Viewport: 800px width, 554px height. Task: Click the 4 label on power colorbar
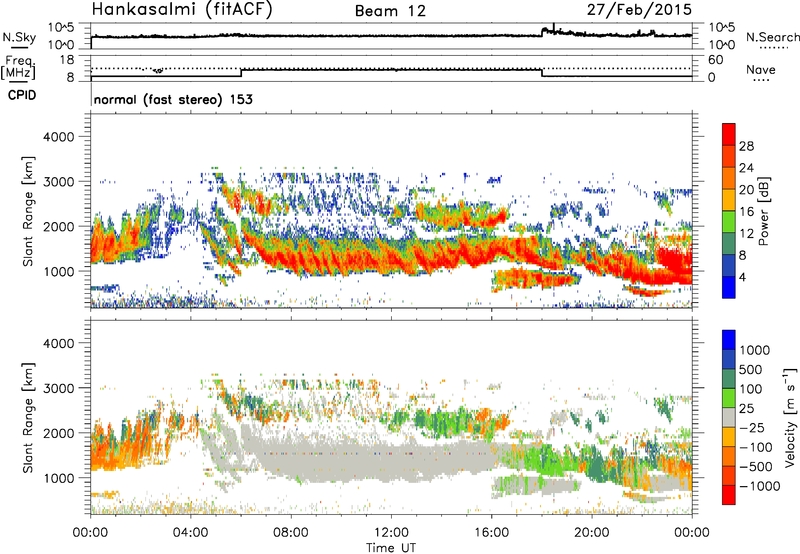743,278
